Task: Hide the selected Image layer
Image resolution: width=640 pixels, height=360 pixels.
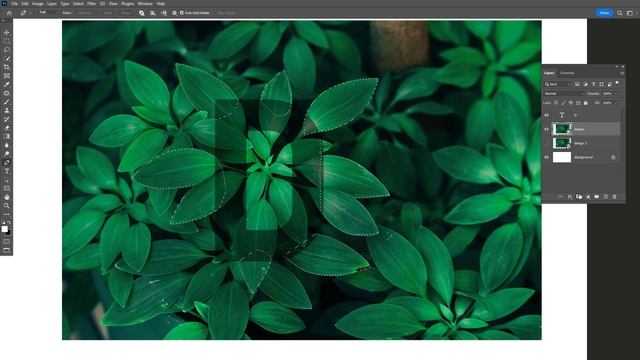Action: (x=547, y=129)
